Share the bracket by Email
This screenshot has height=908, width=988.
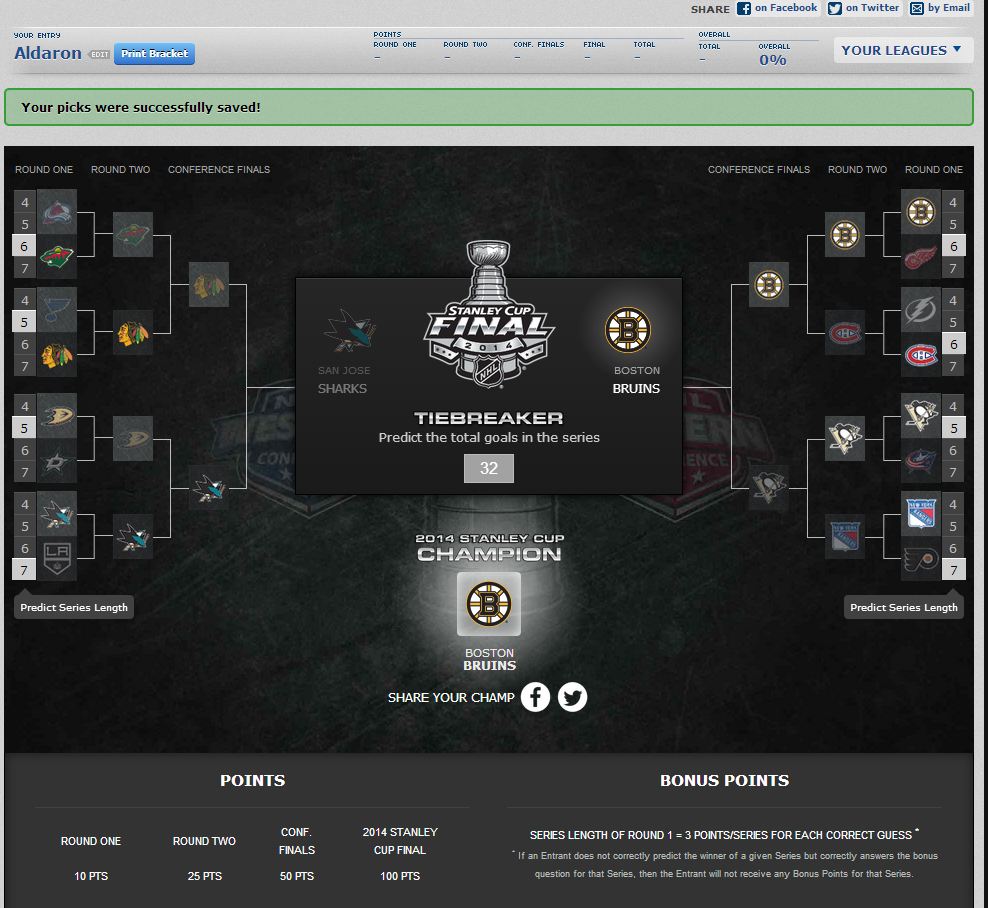(940, 8)
